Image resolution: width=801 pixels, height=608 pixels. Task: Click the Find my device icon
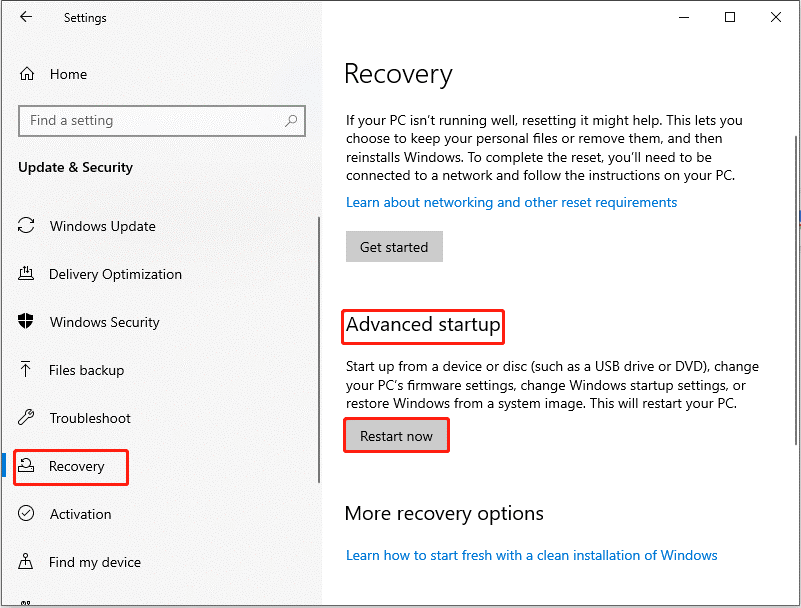click(x=28, y=562)
